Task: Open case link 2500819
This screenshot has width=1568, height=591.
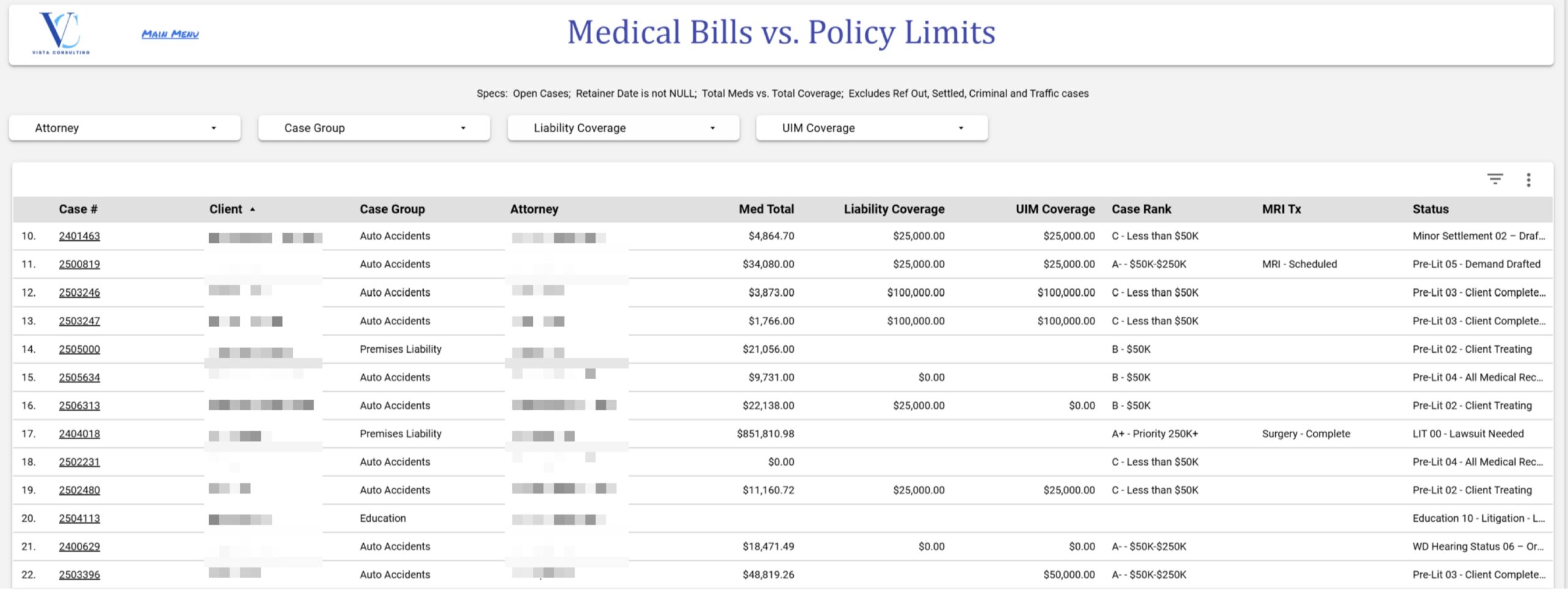Action: 79,265
